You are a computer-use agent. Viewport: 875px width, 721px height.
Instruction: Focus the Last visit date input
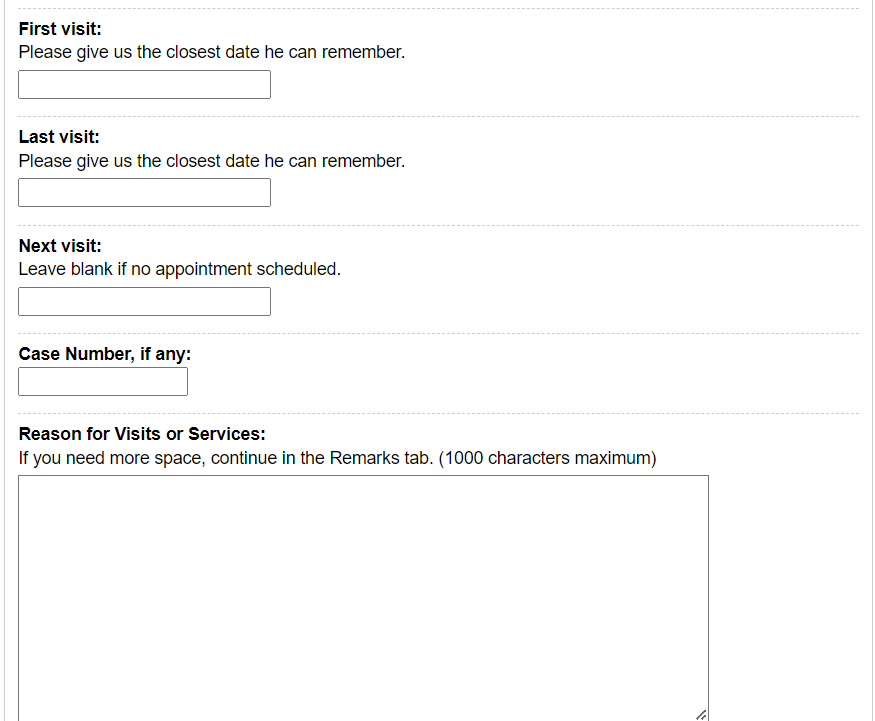144,193
